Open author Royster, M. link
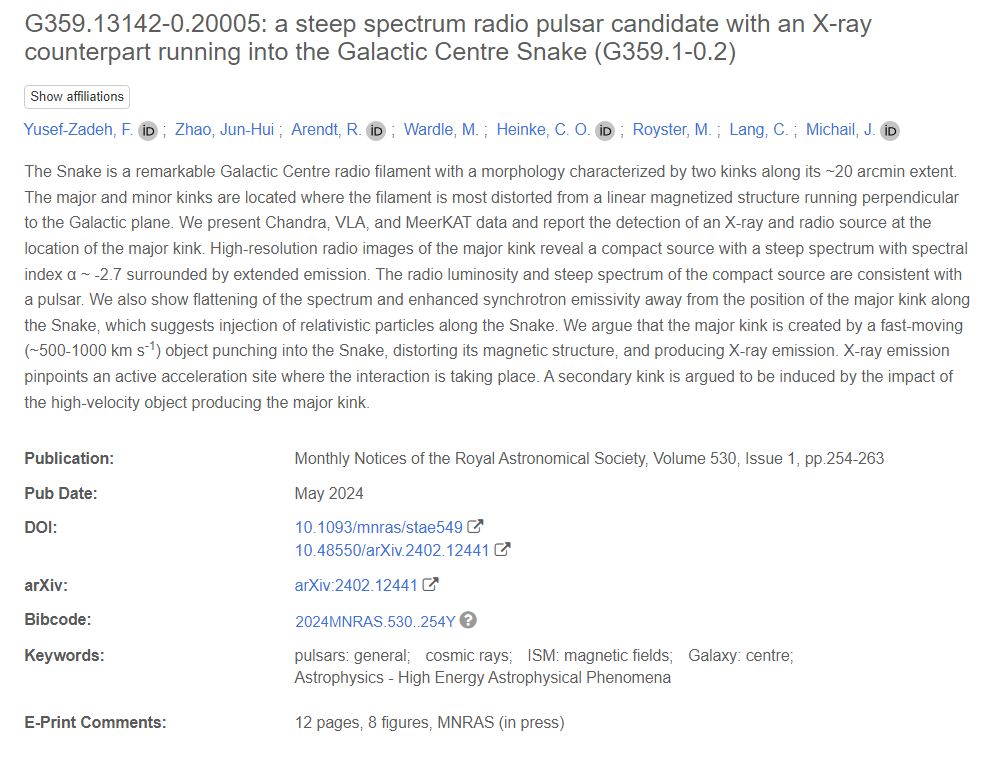994x758 pixels. tap(672, 130)
